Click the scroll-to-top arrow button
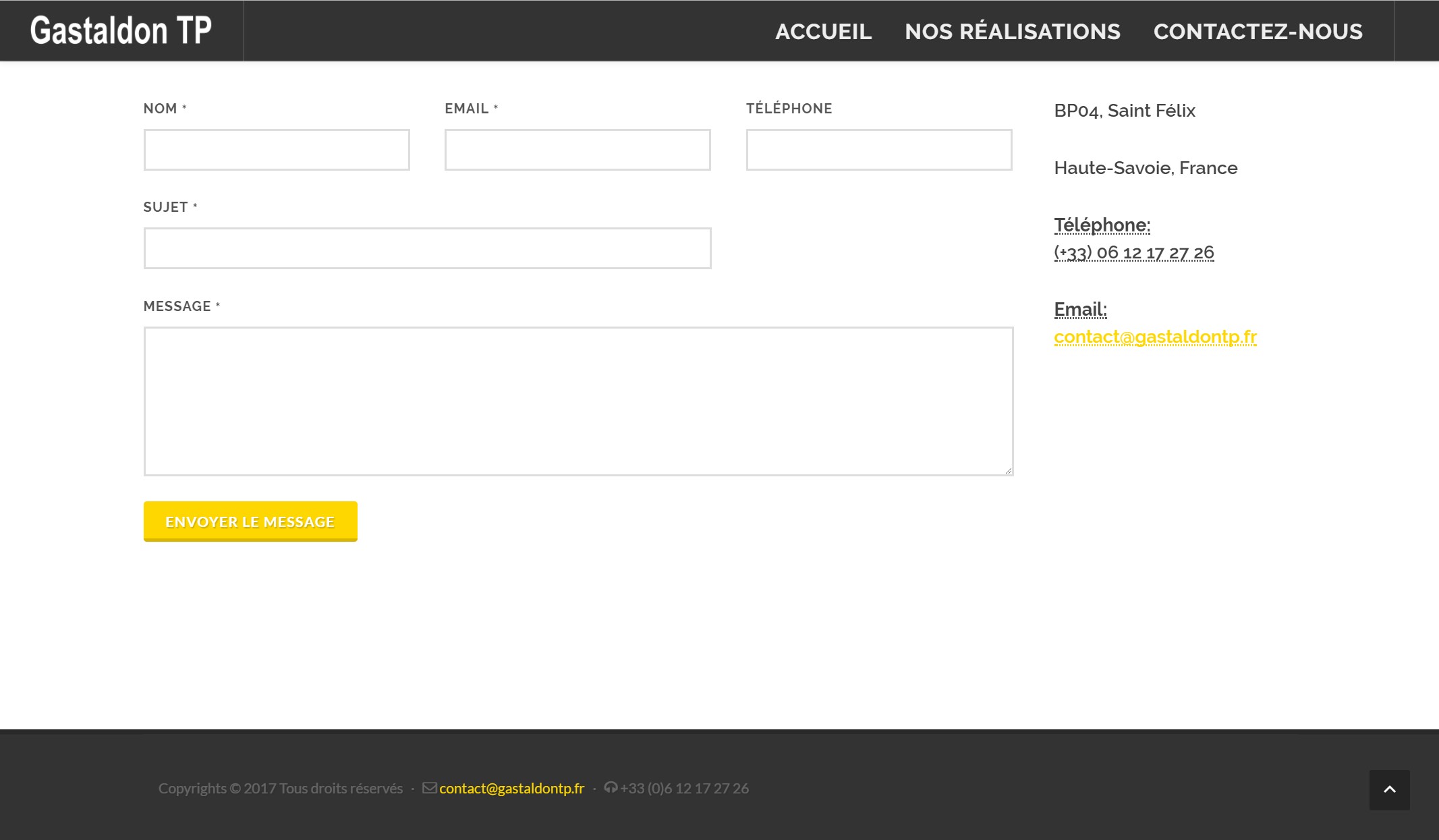 click(1389, 789)
